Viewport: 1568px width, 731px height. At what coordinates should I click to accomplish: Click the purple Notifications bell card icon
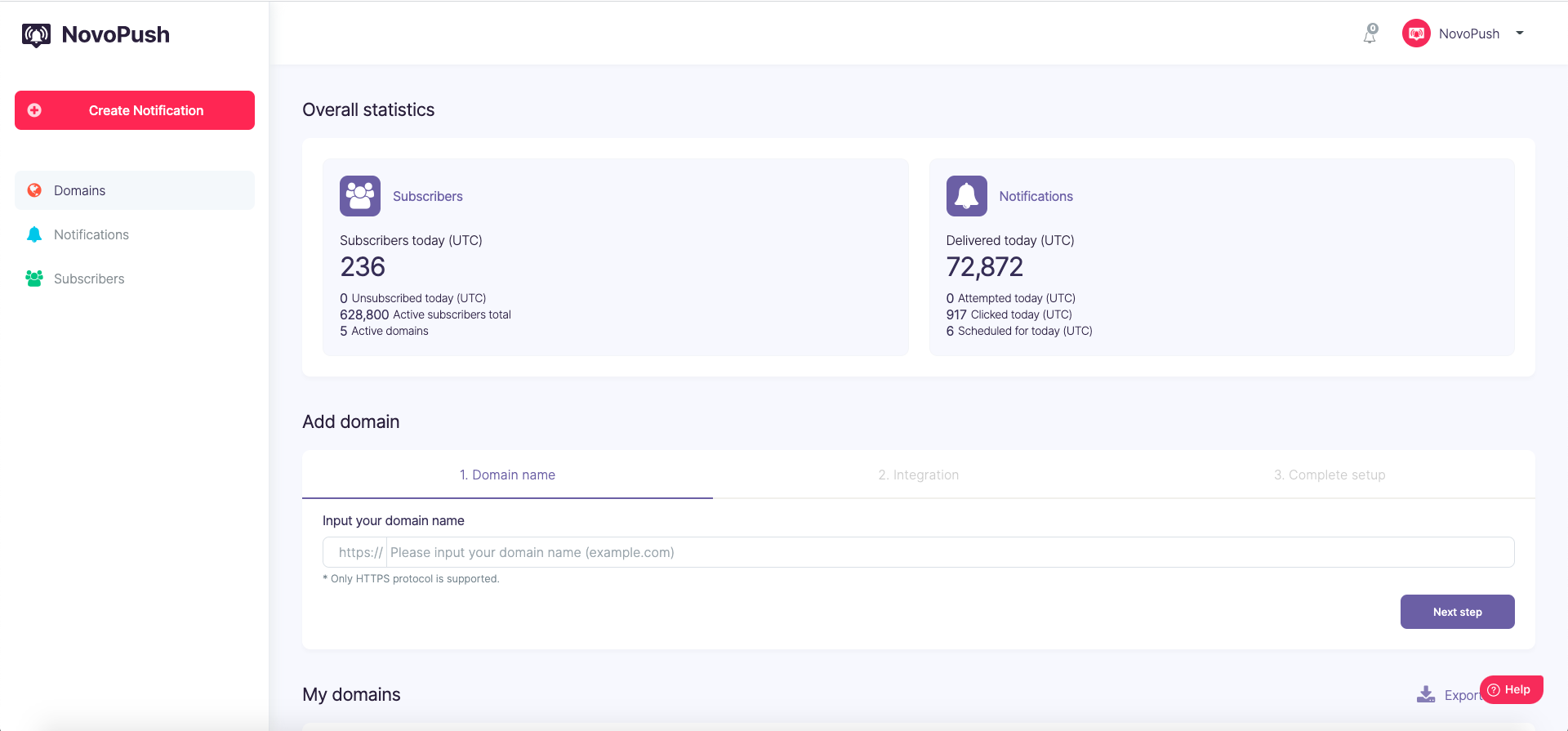[x=967, y=196]
